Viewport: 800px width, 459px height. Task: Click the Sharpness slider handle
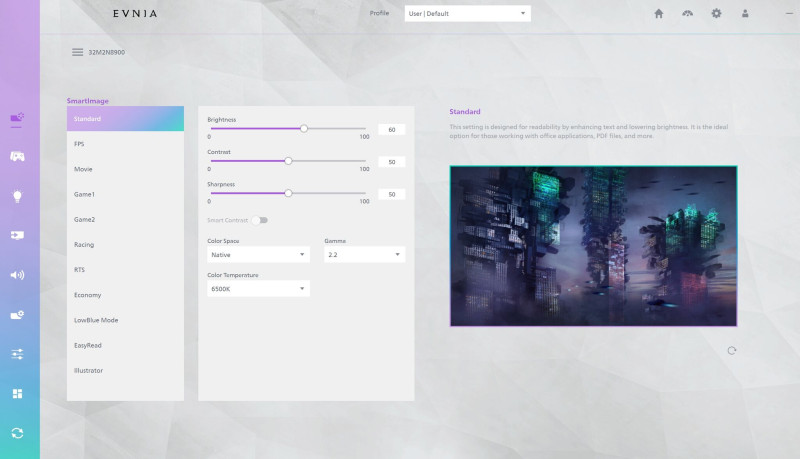pos(288,193)
